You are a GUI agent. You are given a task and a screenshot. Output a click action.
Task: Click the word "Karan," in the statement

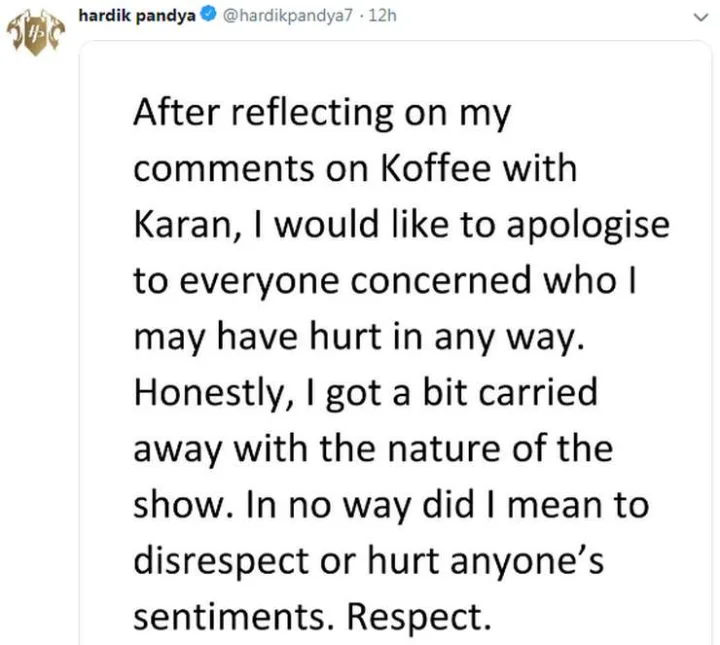(x=187, y=225)
